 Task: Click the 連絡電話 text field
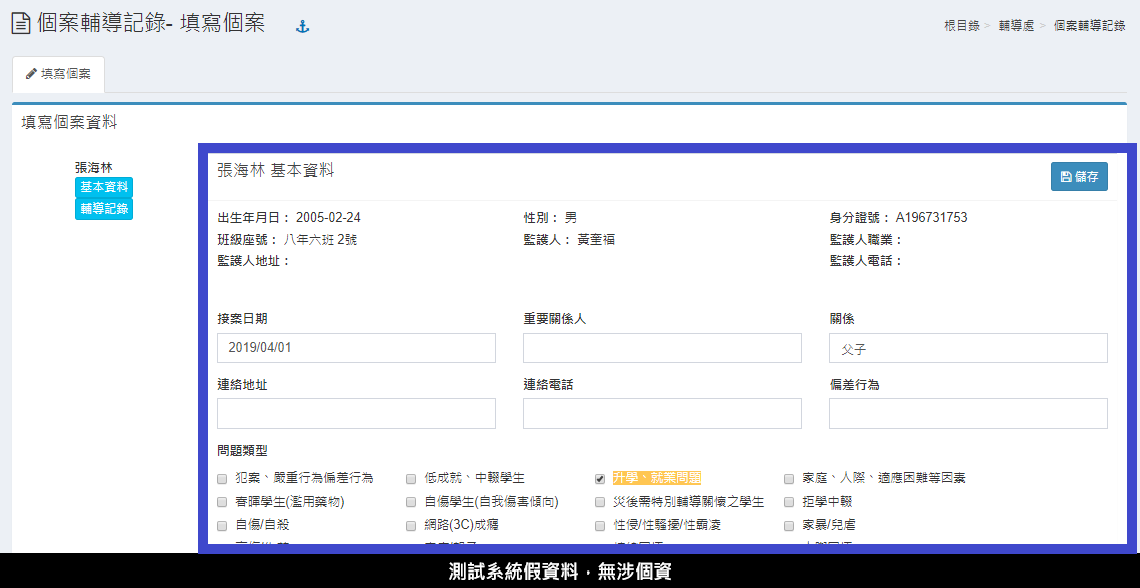coord(662,413)
